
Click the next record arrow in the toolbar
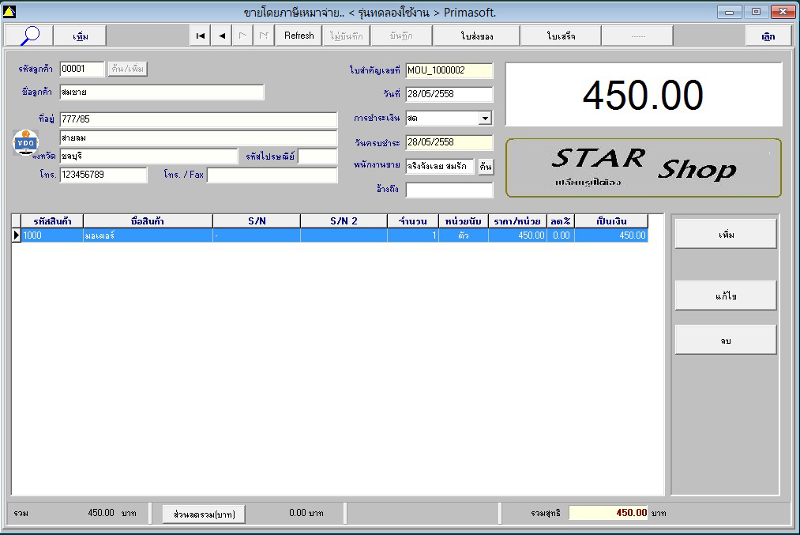(x=243, y=36)
